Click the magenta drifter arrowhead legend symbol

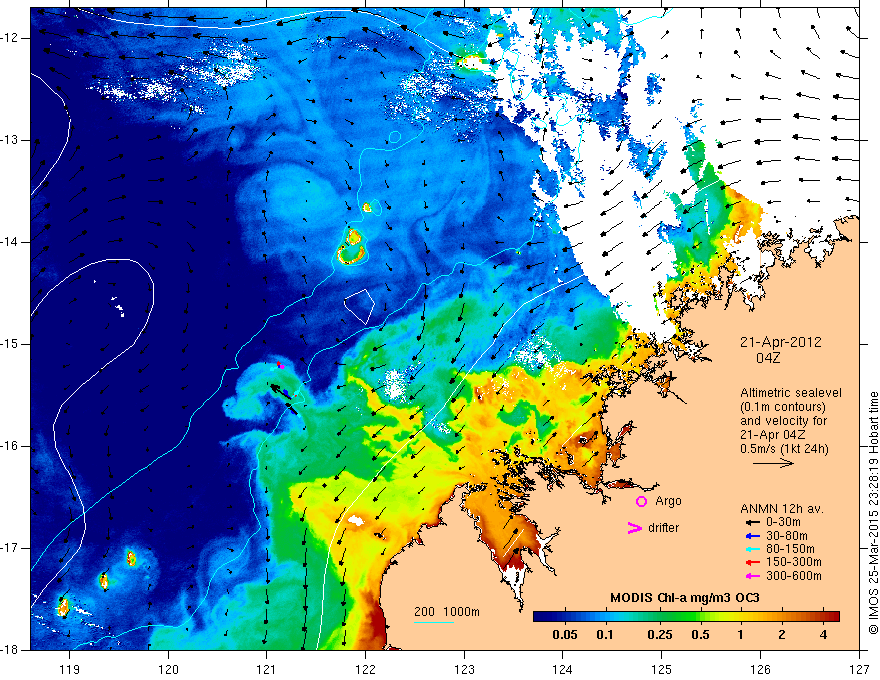pos(634,528)
